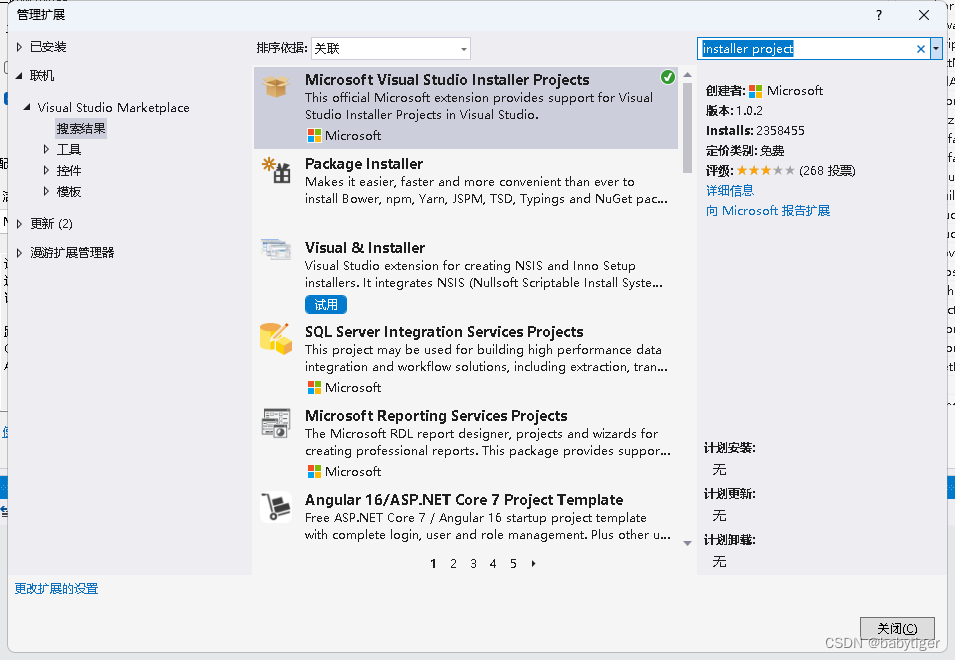Select Visual & Installer extension title

[x=365, y=248]
